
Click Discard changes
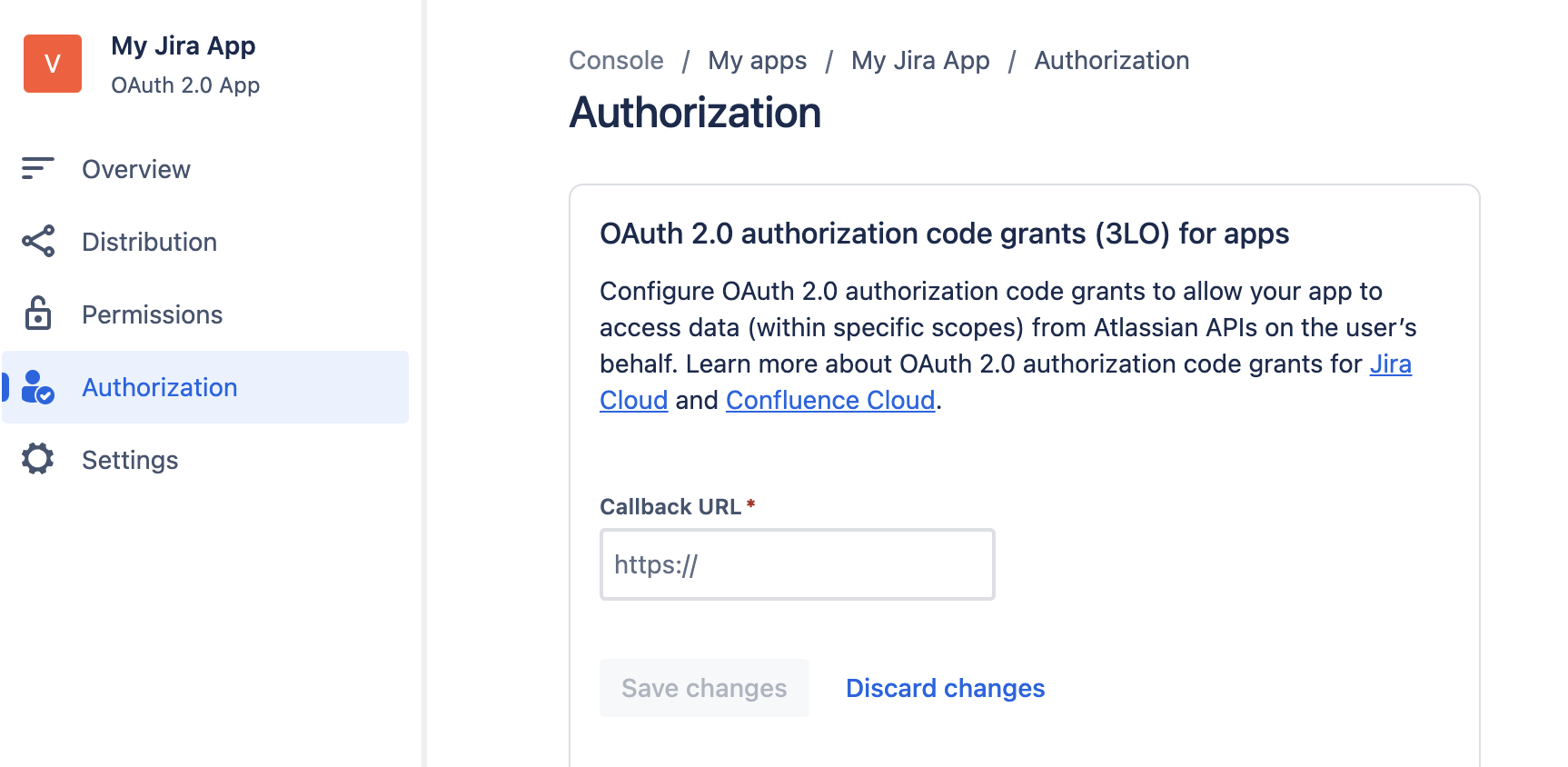[945, 688]
